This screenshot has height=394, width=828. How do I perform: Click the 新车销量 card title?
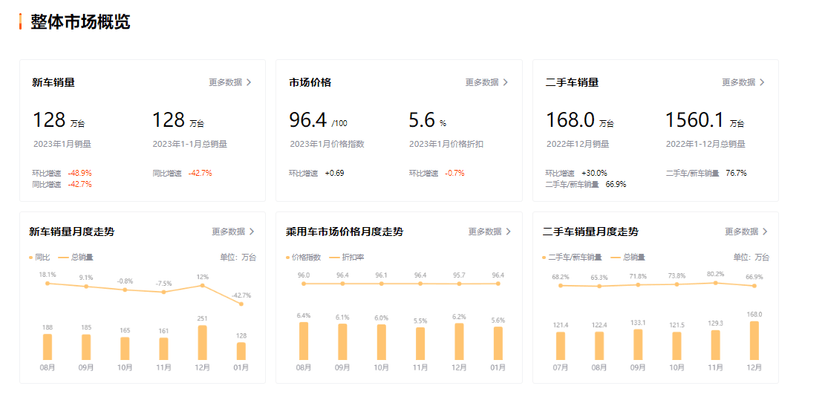point(53,82)
